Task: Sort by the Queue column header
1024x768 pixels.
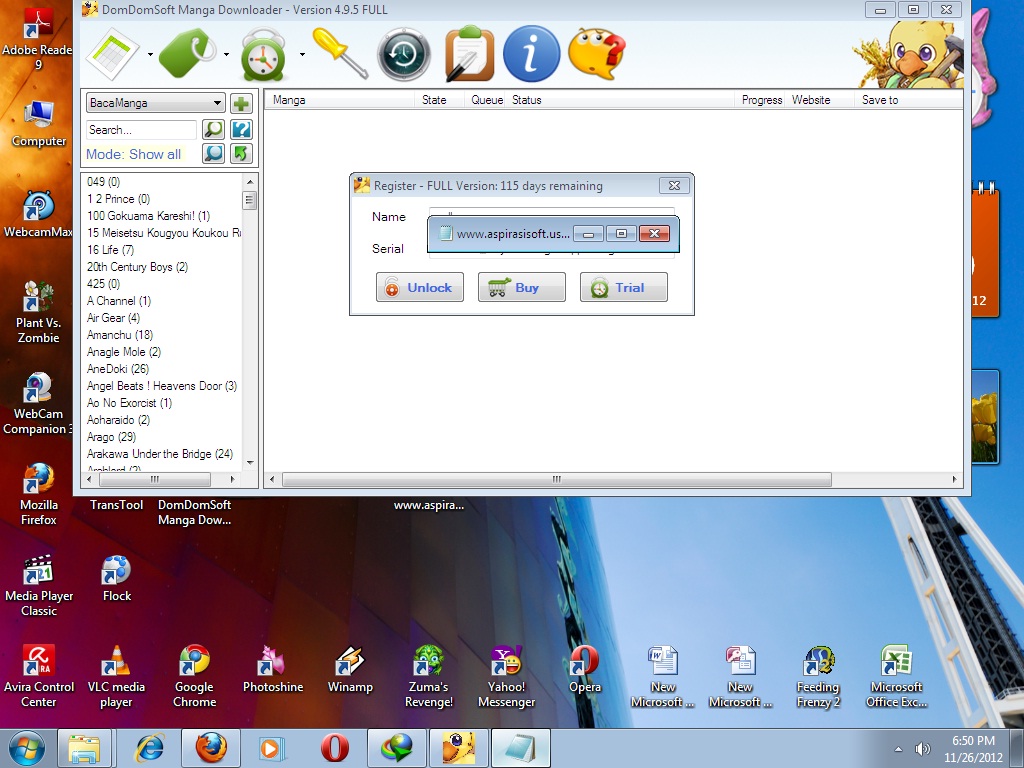Action: point(487,100)
